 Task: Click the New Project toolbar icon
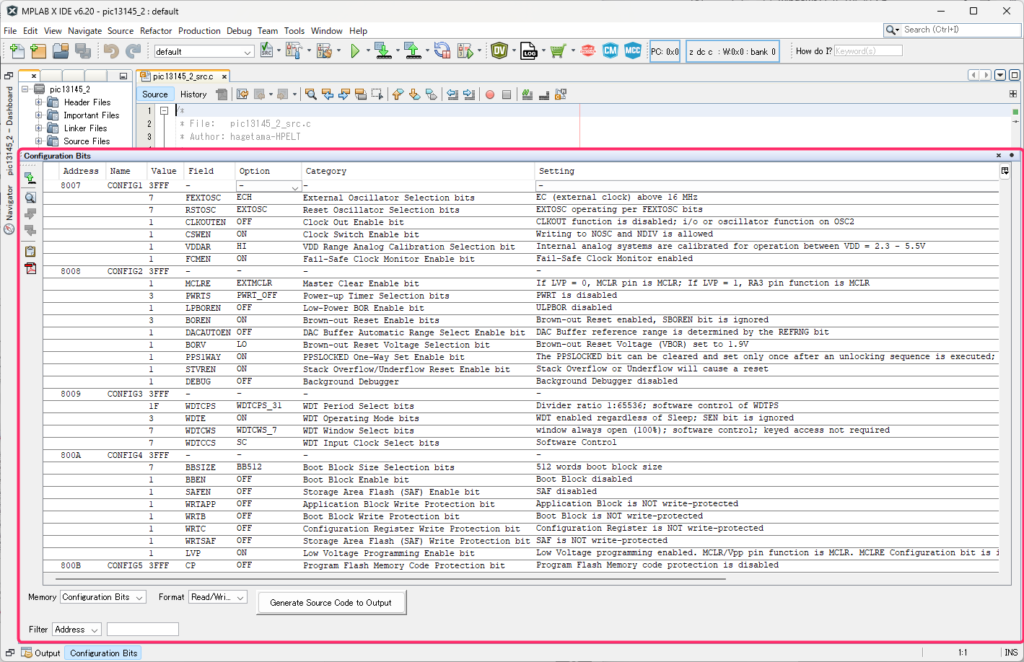[x=39, y=51]
